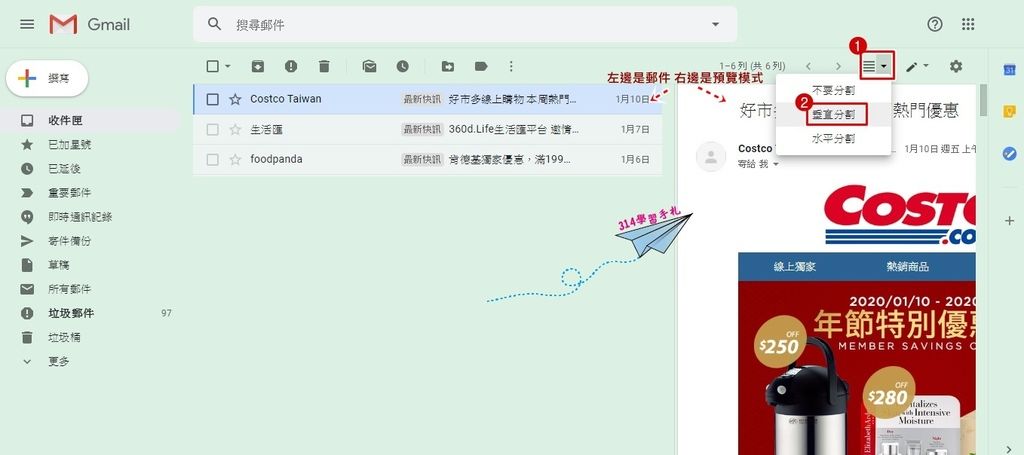
Task: Open the 360d.Life生活匯平台 email subject
Action: pyautogui.click(x=513, y=129)
